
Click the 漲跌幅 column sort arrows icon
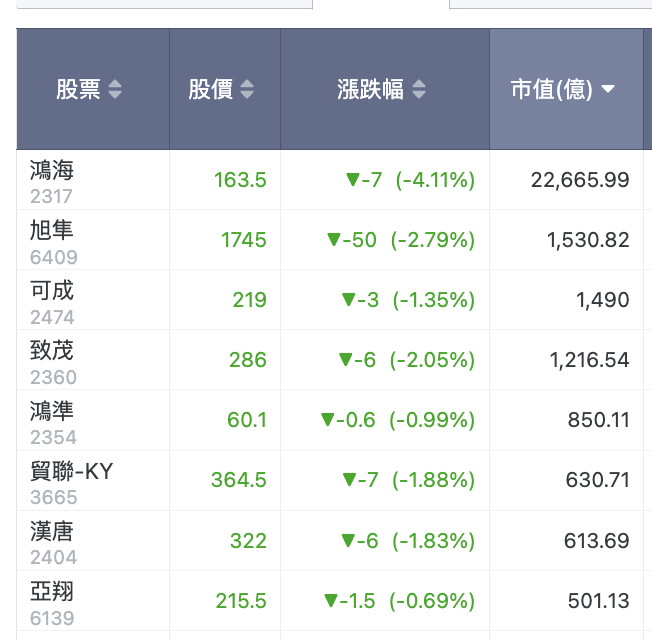pyautogui.click(x=419, y=89)
